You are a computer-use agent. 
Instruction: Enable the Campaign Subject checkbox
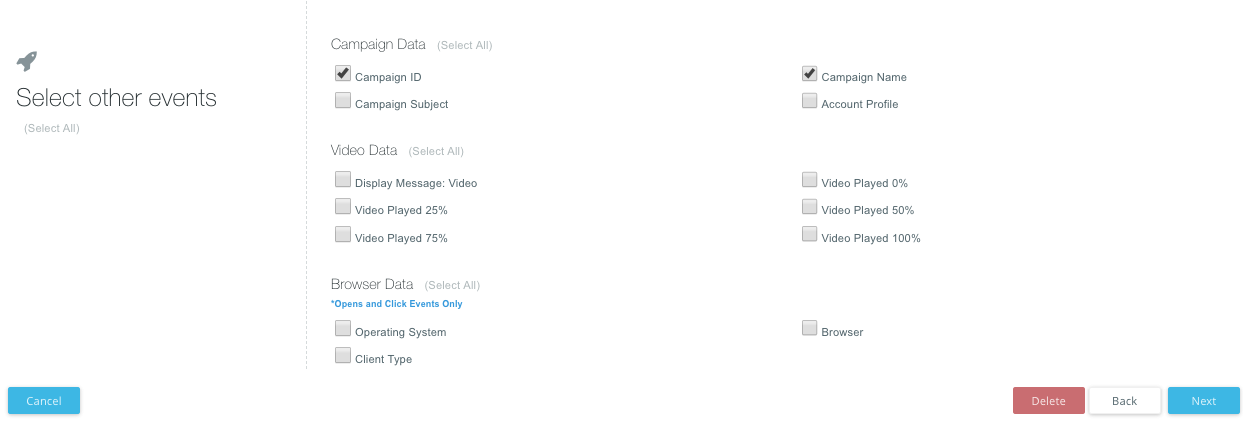(x=343, y=101)
